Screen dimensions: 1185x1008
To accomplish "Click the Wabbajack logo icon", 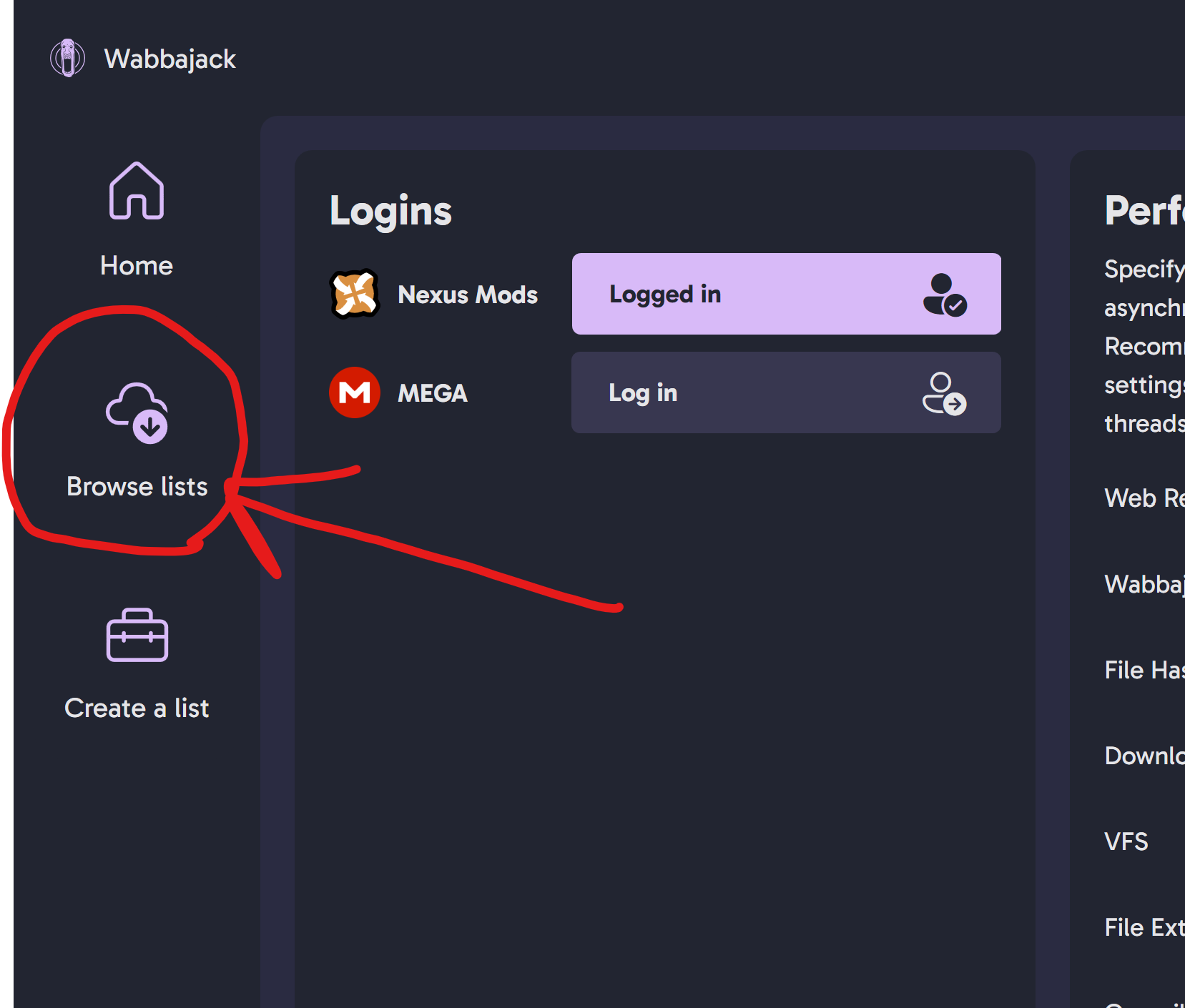I will point(67,58).
